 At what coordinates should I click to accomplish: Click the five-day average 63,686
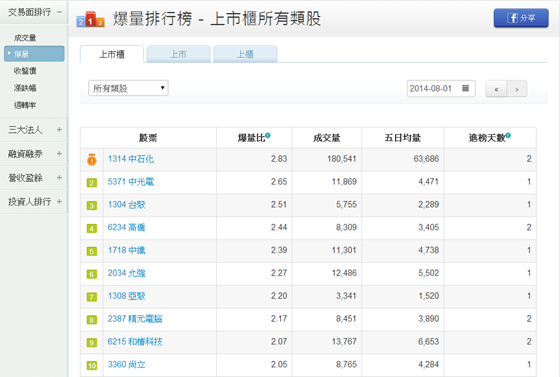[x=426, y=159]
